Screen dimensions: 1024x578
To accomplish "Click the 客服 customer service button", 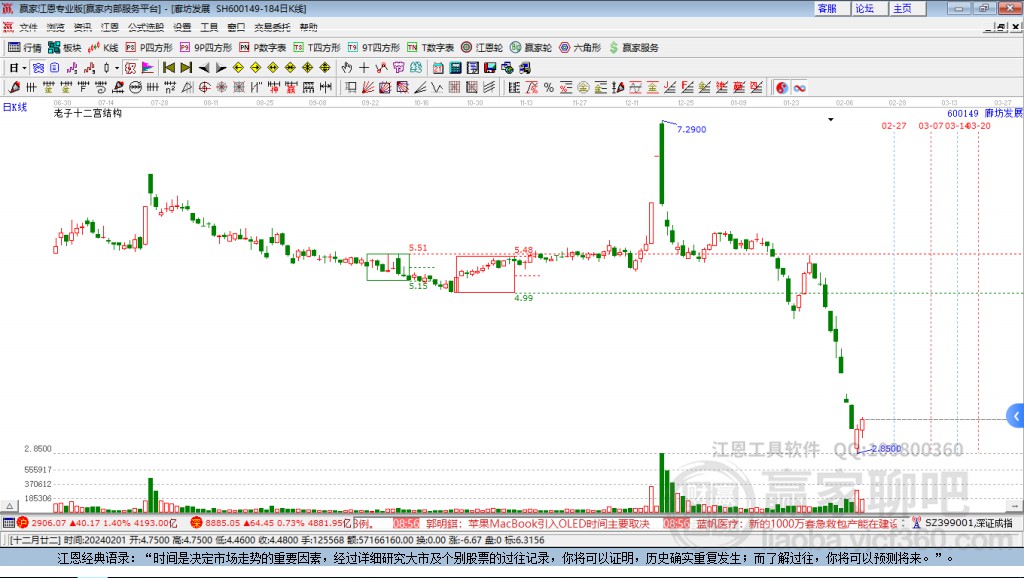I will pyautogui.click(x=827, y=8).
